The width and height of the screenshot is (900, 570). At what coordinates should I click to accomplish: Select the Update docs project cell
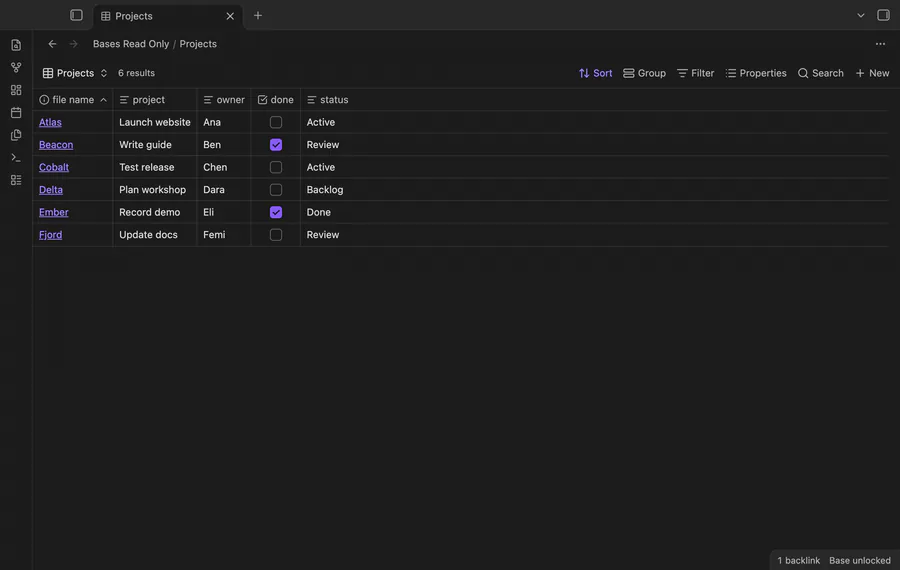coord(155,234)
